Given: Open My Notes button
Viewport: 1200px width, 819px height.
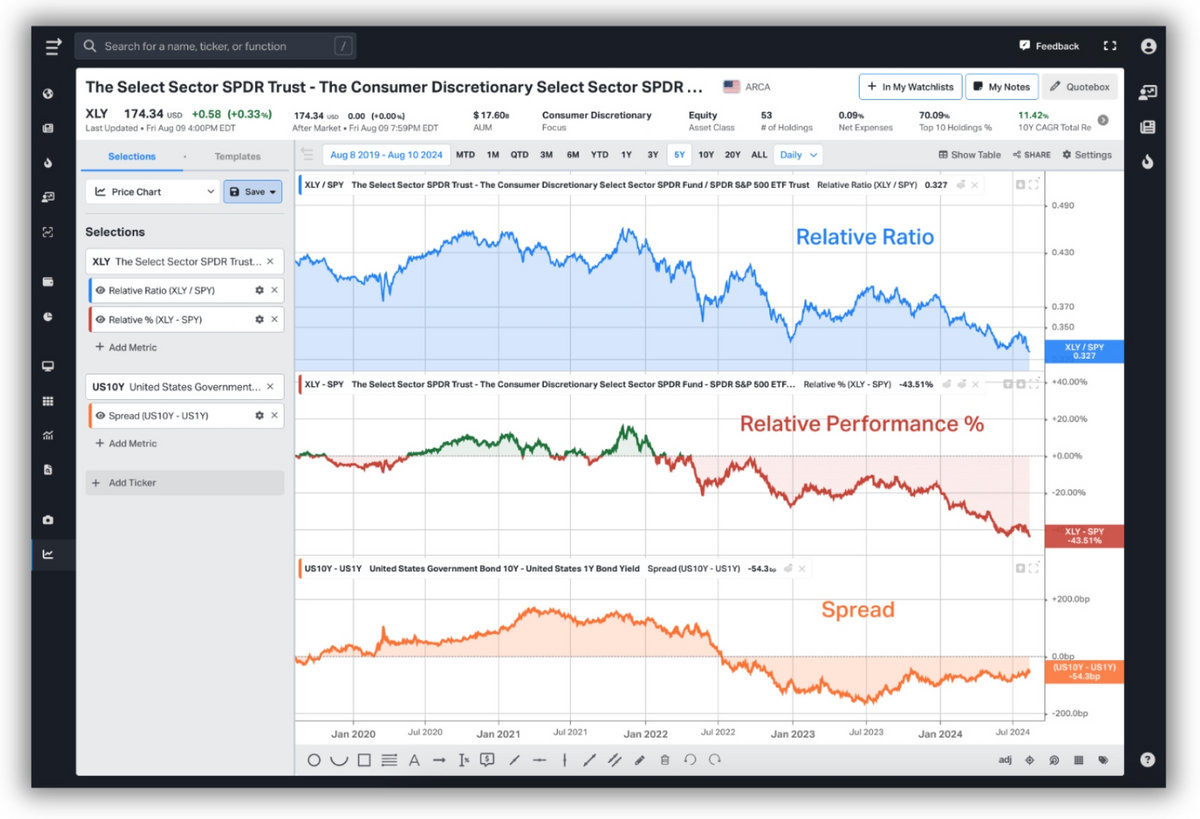Looking at the screenshot, I should tap(1001, 87).
